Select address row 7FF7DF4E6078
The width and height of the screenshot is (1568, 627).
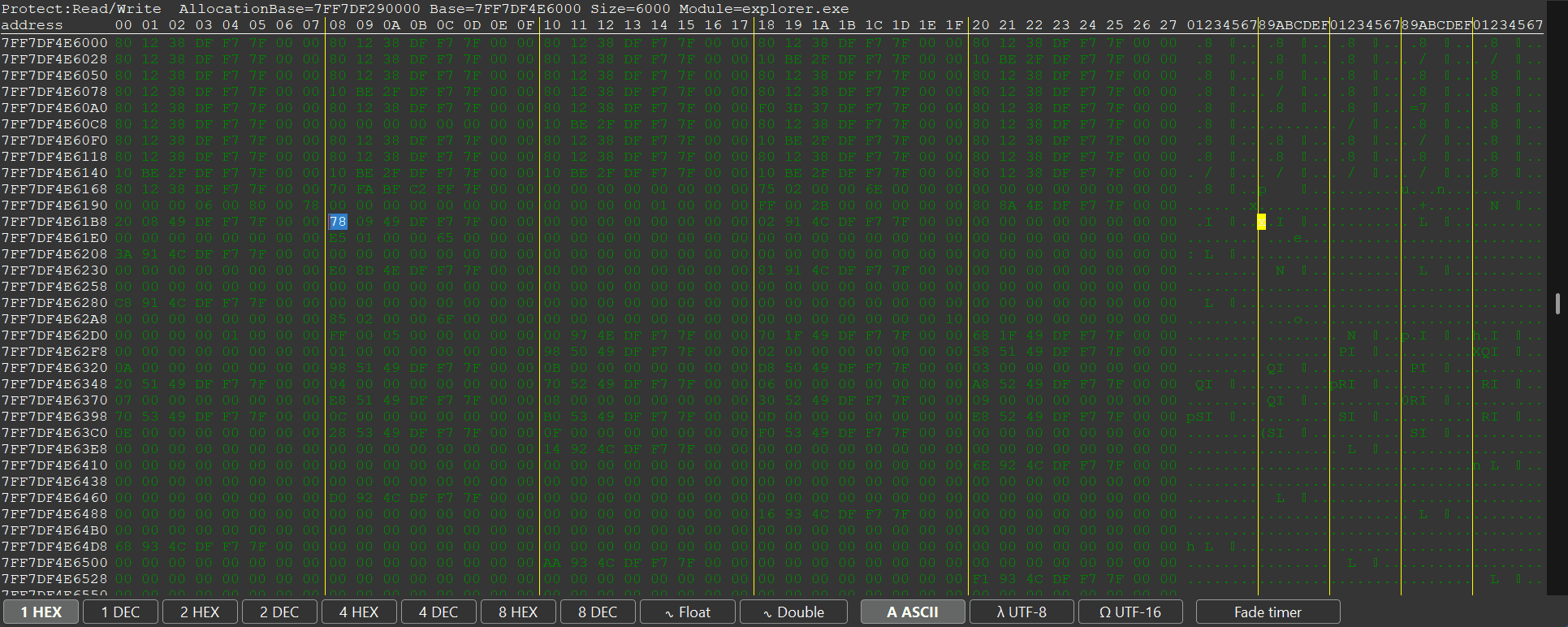point(54,91)
